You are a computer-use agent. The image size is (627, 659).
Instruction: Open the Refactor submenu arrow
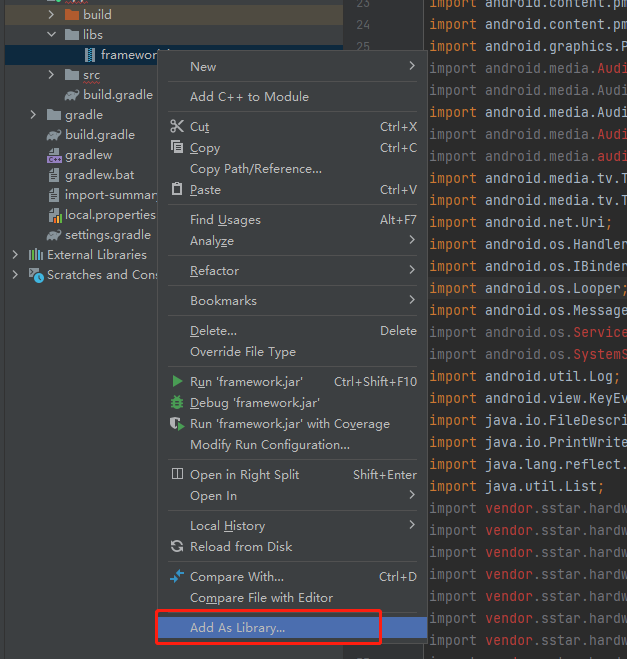pos(412,270)
